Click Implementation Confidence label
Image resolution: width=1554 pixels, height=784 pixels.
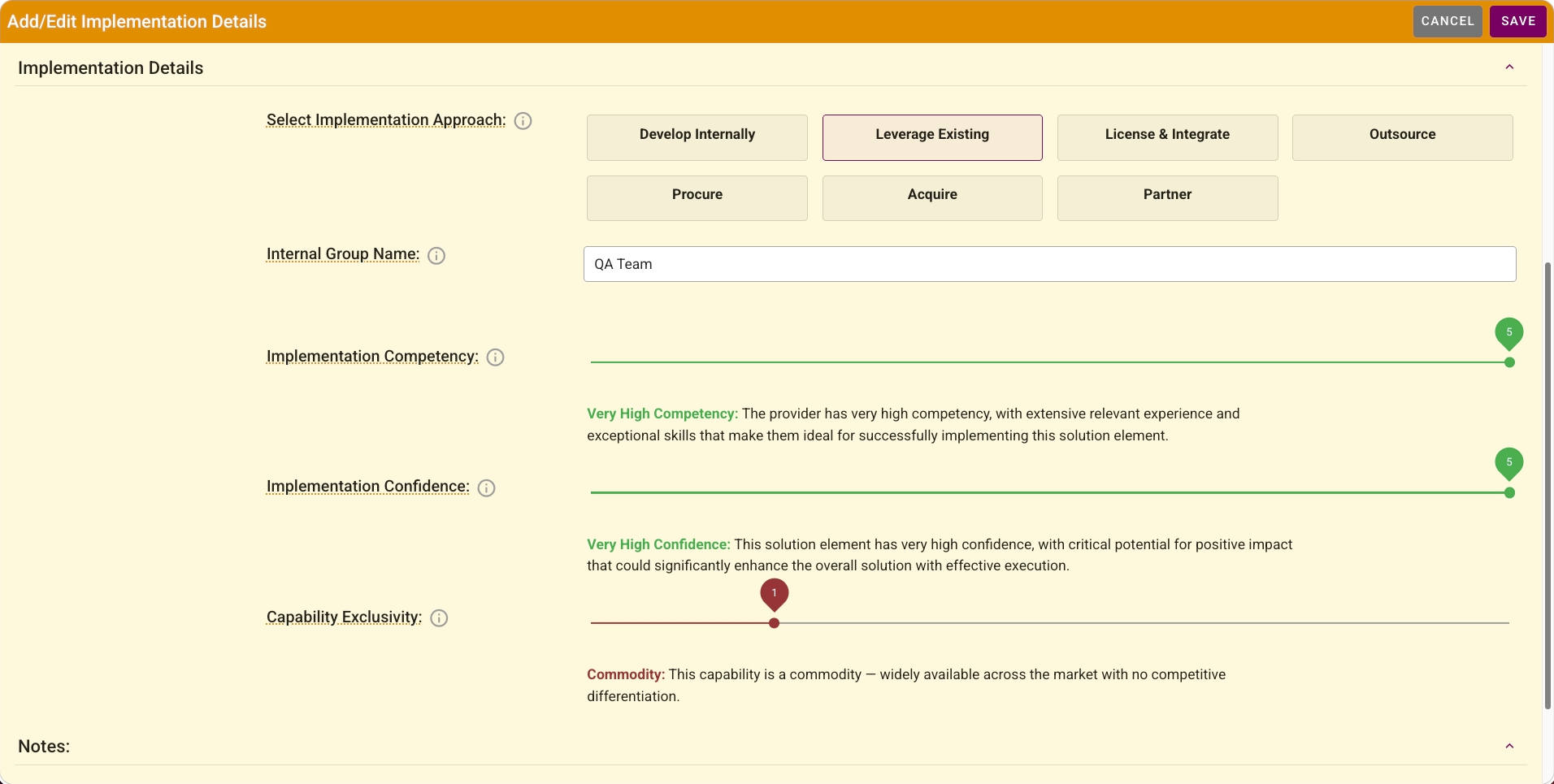367,487
